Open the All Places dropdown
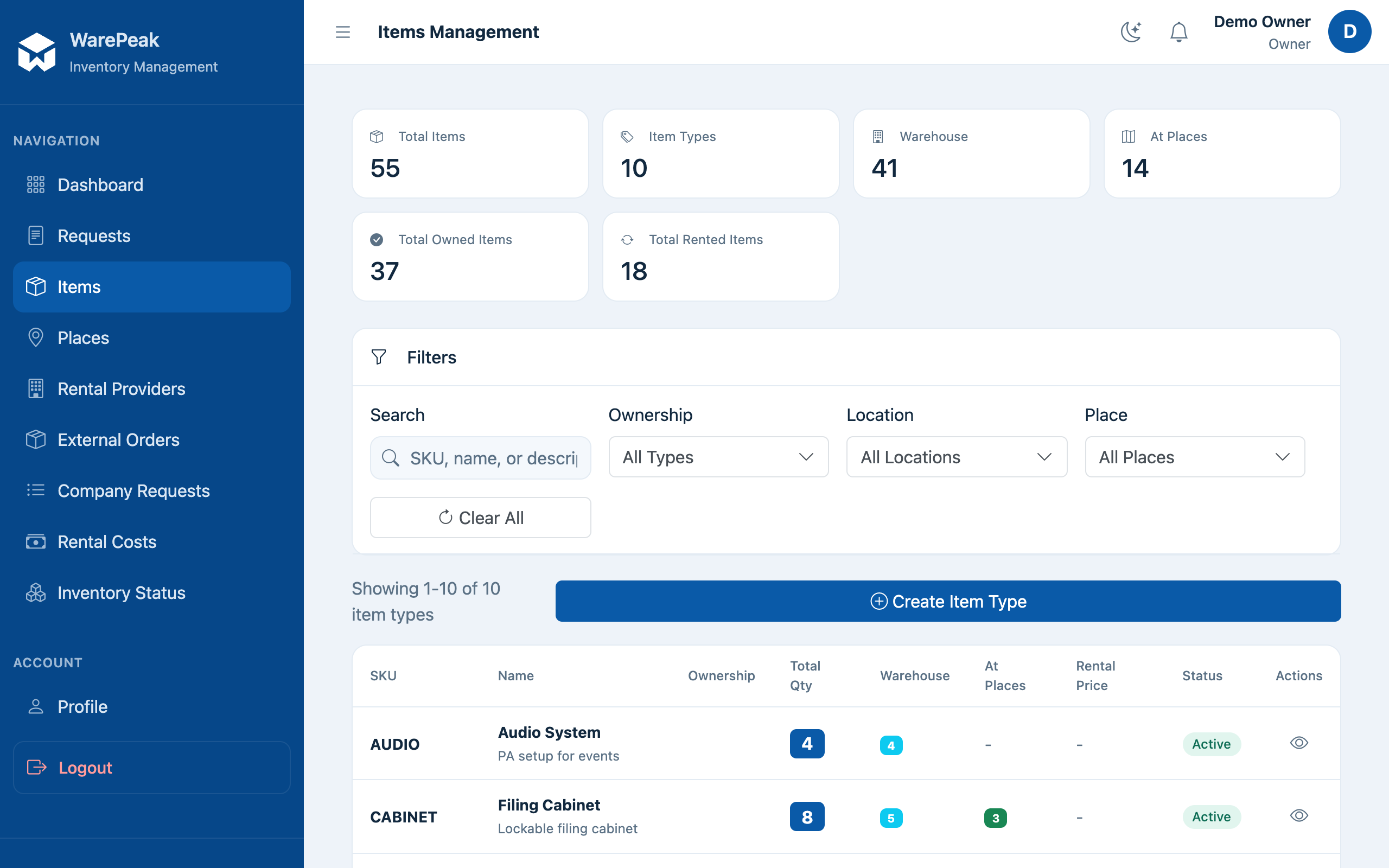1389x868 pixels. (1195, 457)
